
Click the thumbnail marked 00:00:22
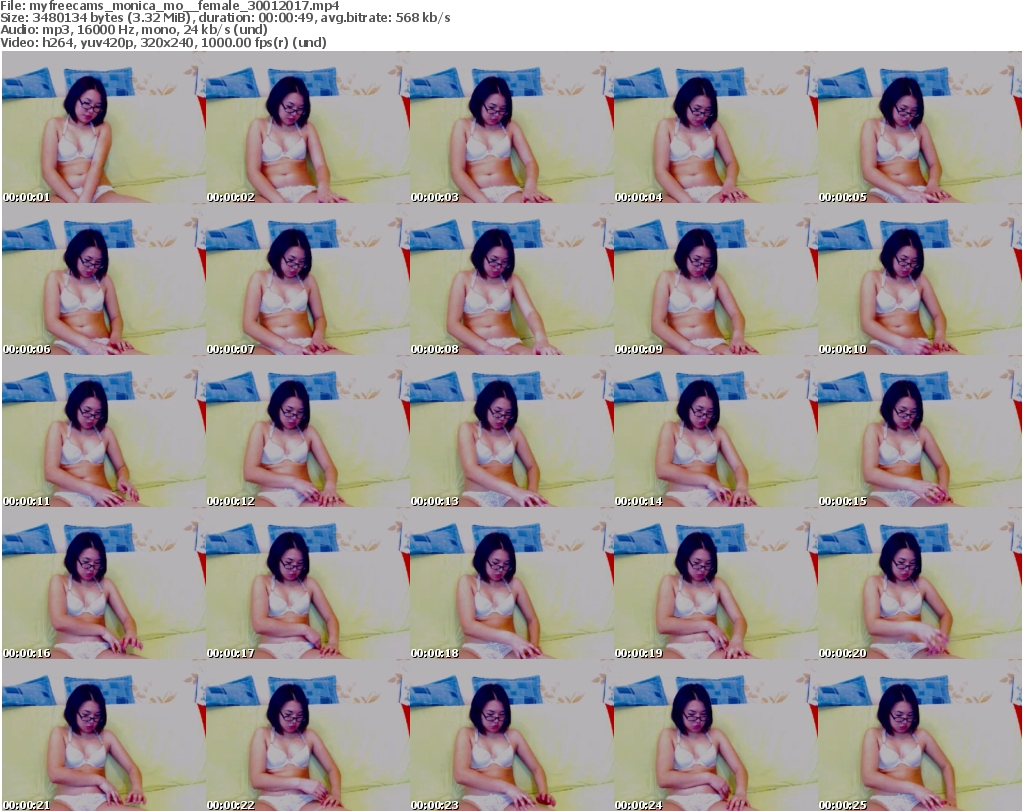coord(308,735)
